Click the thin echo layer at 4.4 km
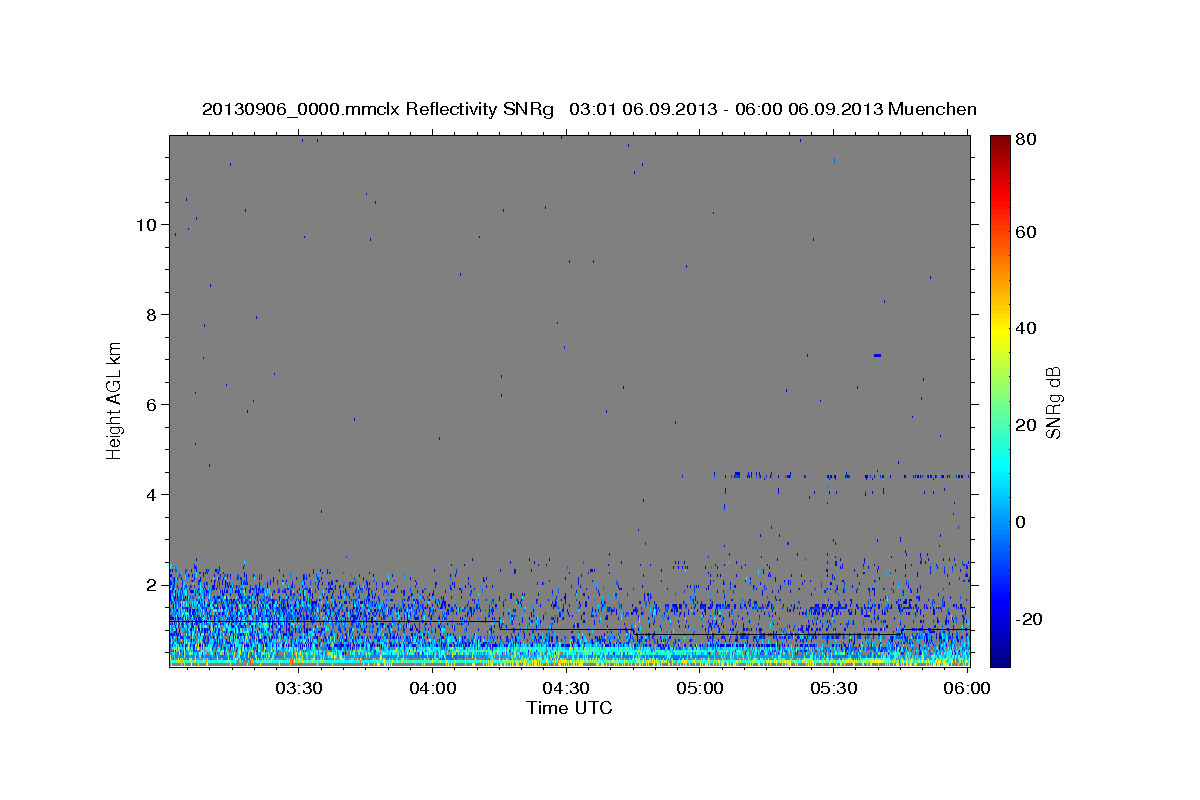Image resolution: width=1200 pixels, height=800 pixels. pos(840,475)
